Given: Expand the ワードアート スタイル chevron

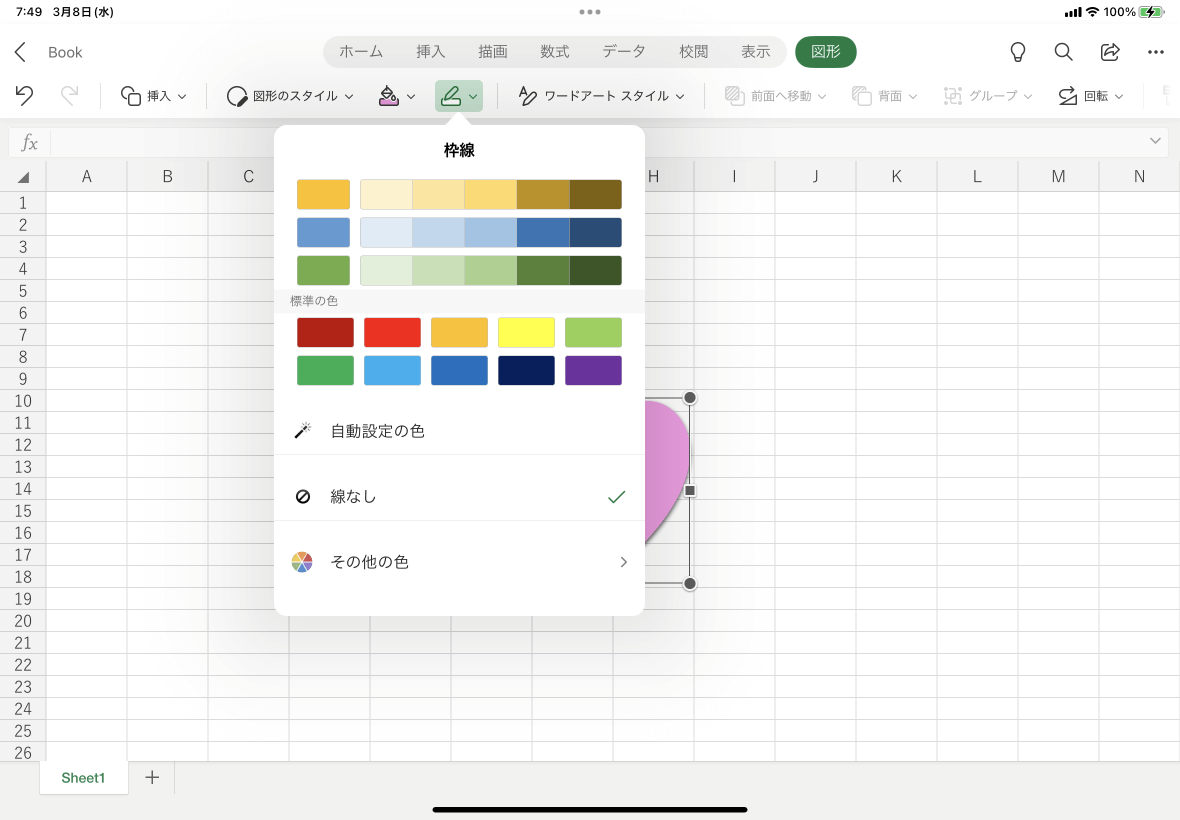Looking at the screenshot, I should (680, 96).
